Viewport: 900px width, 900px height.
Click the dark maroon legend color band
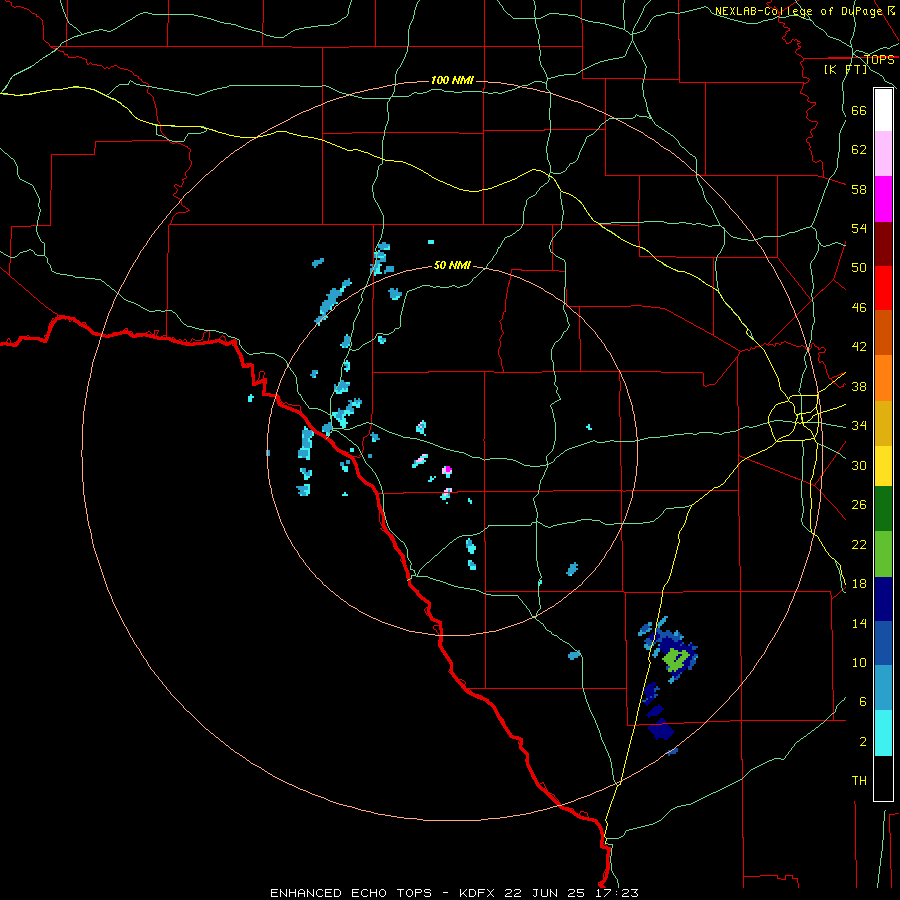tap(883, 243)
